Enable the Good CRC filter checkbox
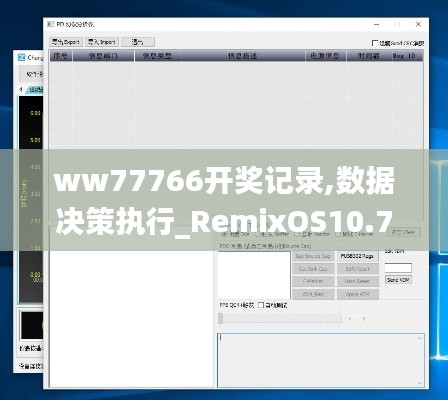 tap(375, 43)
